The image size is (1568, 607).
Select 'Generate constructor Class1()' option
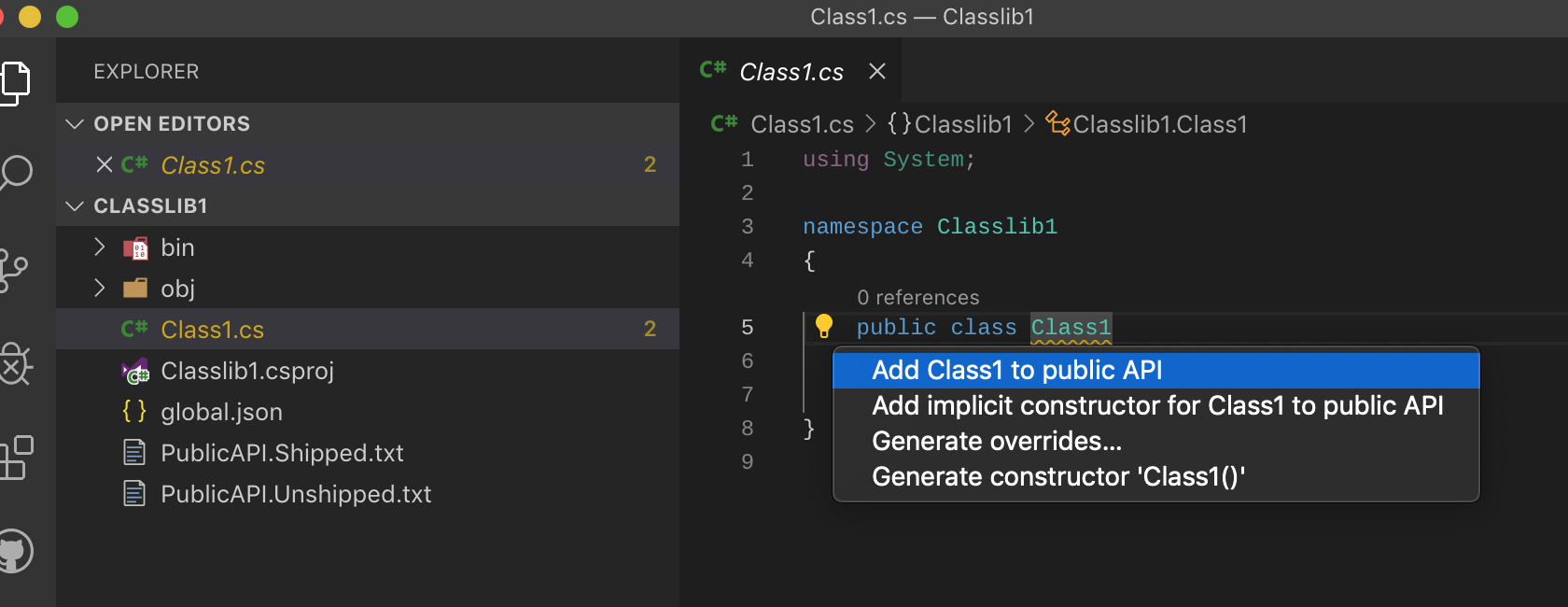coord(1057,477)
